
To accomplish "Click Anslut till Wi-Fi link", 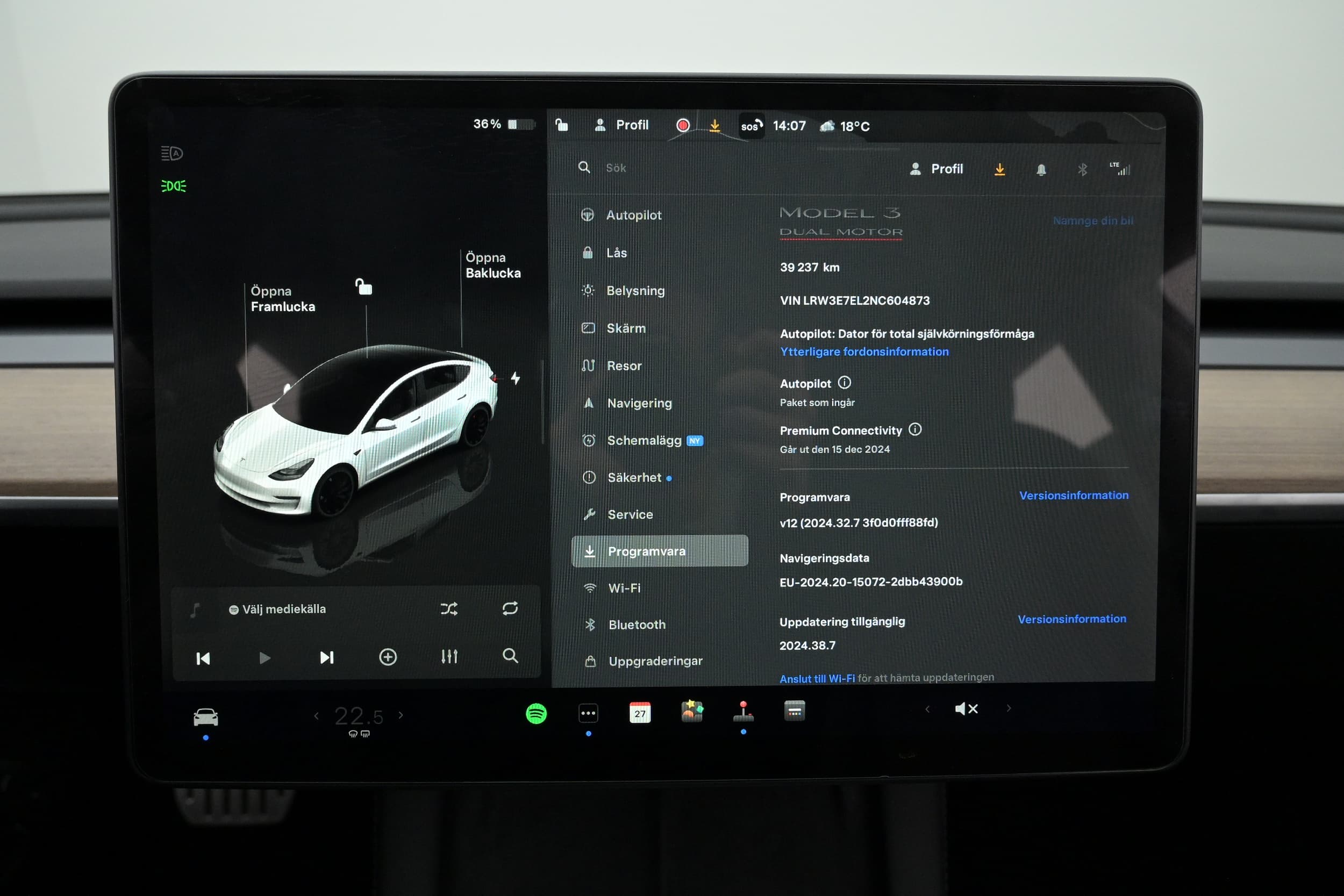I will (817, 678).
